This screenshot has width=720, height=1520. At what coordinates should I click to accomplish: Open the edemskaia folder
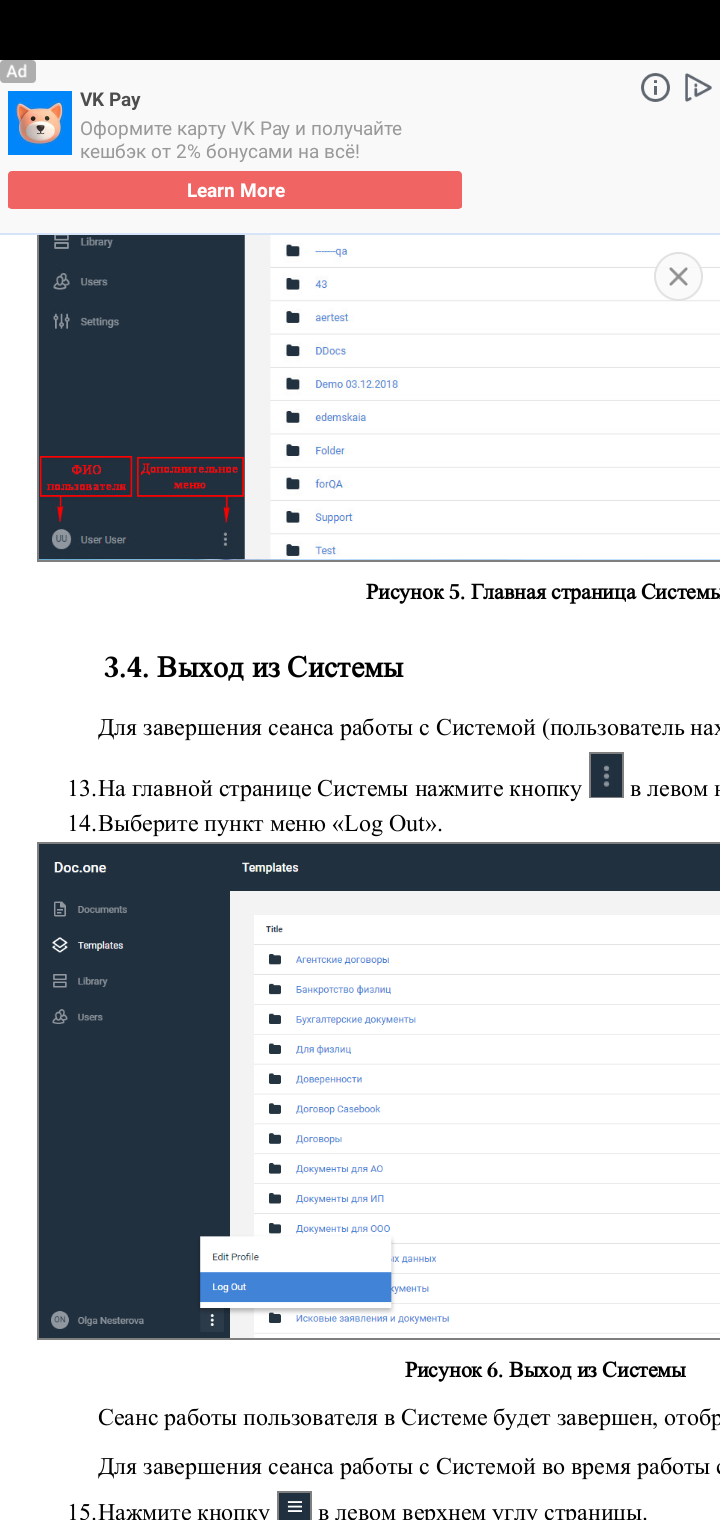pyautogui.click(x=340, y=417)
